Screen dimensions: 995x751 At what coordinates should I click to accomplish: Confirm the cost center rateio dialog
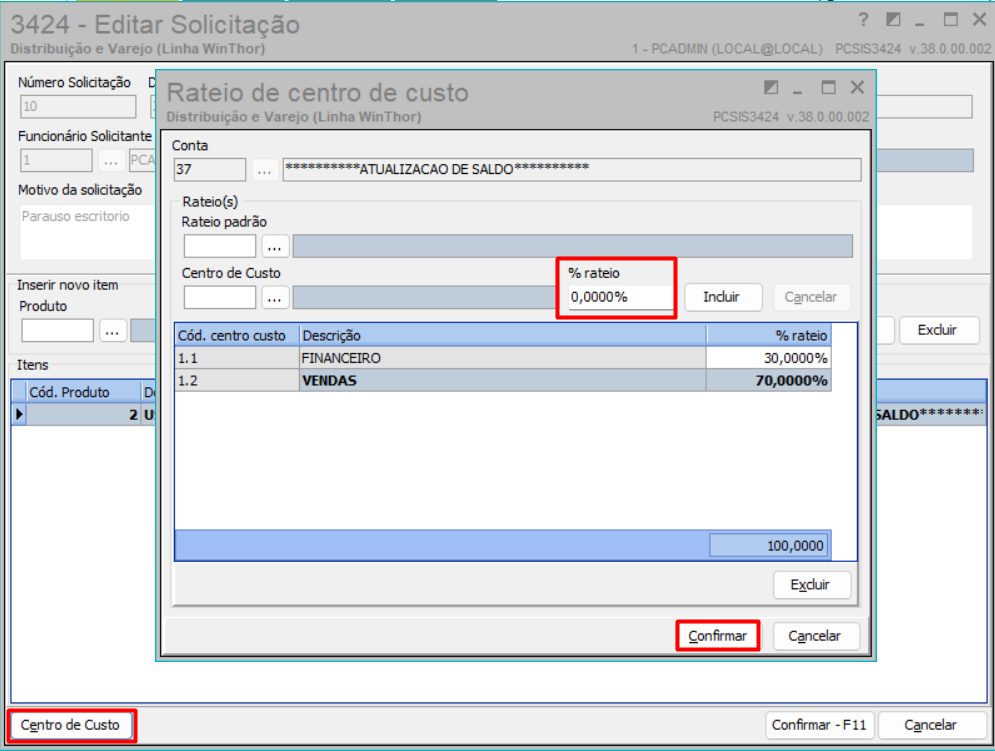point(718,636)
